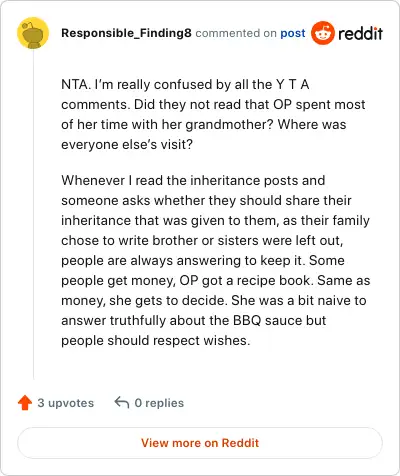Image resolution: width=400 pixels, height=476 pixels.
Task: Click the phrase "BBQ sauce" in comment
Action: tap(267, 320)
